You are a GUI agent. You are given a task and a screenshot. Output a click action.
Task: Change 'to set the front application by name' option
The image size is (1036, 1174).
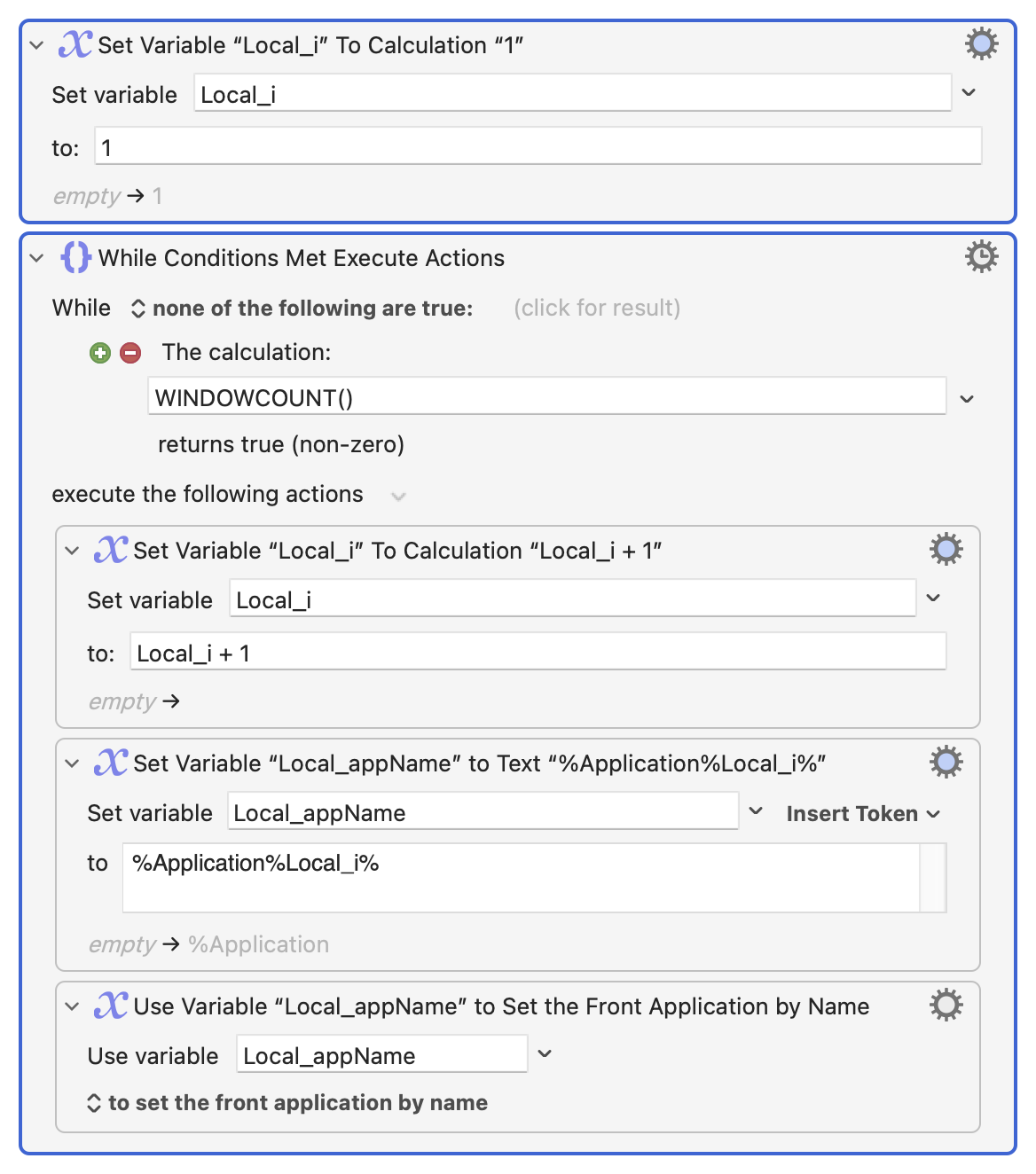click(287, 1103)
